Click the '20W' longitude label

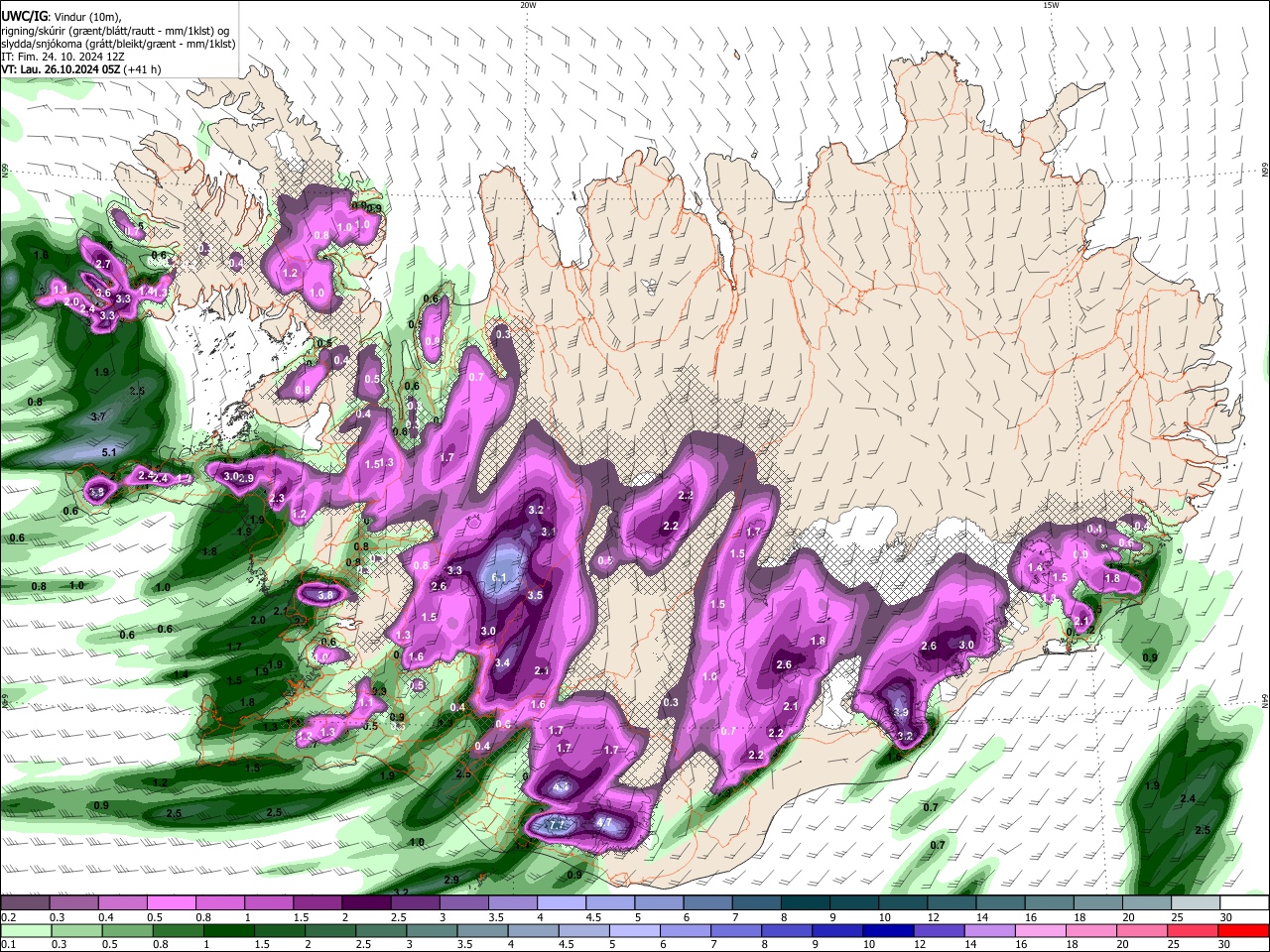coord(528,5)
